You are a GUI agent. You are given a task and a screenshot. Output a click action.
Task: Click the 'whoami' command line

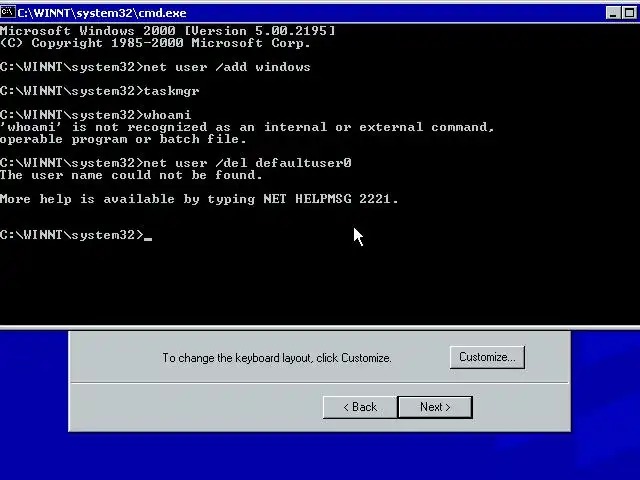96,115
